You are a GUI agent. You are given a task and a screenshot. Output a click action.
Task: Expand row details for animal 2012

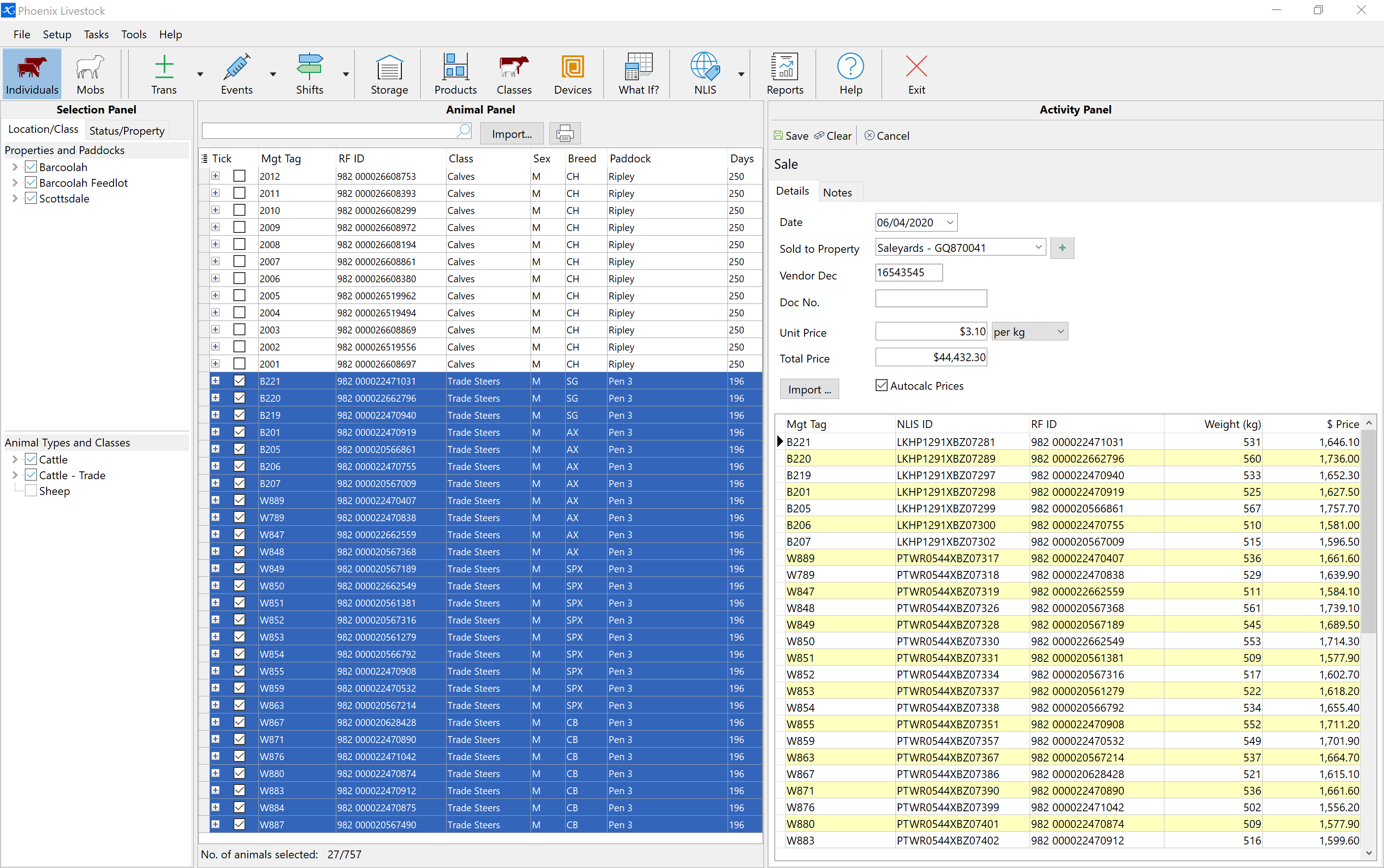click(x=215, y=176)
